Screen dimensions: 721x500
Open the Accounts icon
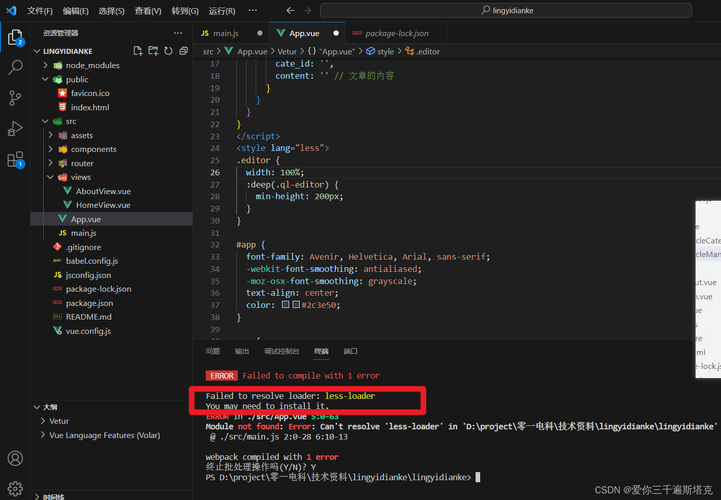click(x=15, y=458)
